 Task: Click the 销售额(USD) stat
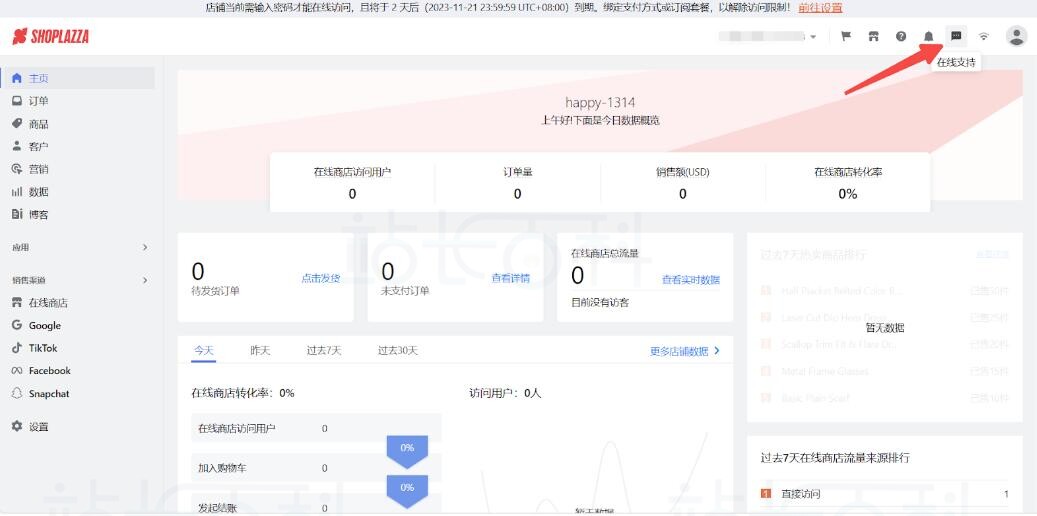(x=683, y=183)
